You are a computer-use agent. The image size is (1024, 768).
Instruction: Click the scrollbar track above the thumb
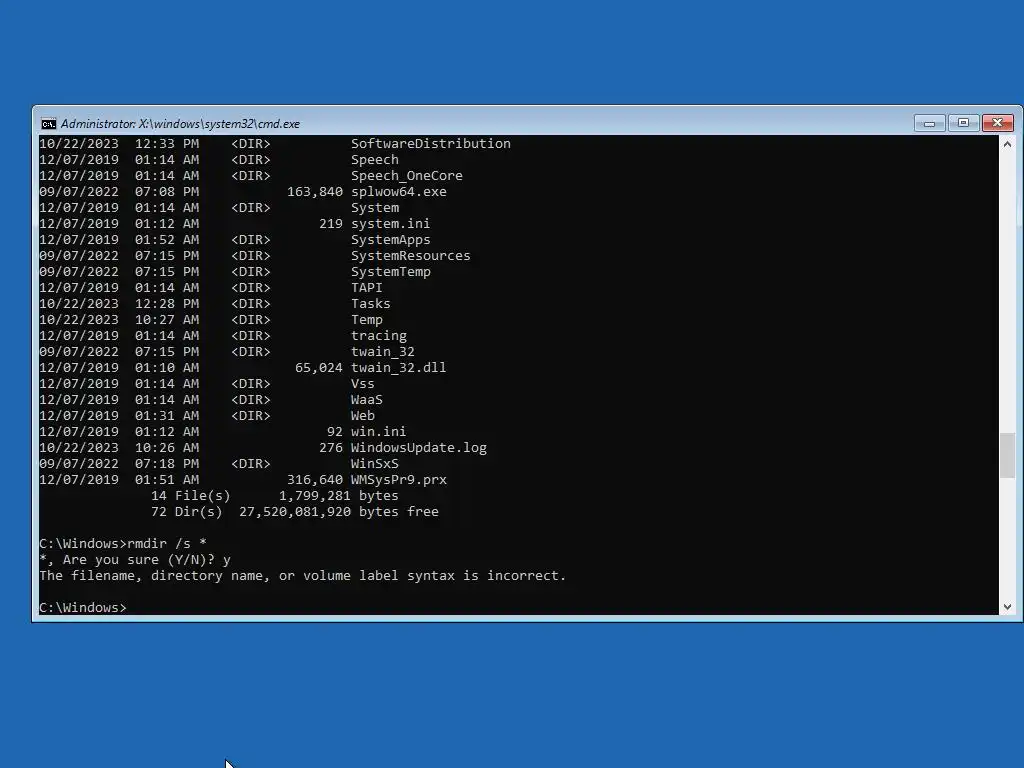(x=1007, y=292)
